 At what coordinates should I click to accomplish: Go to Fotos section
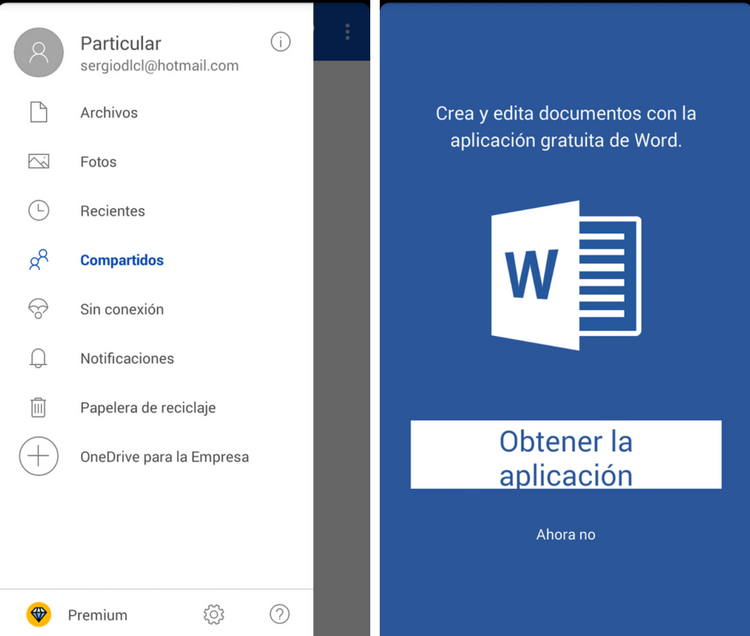[x=157, y=162]
